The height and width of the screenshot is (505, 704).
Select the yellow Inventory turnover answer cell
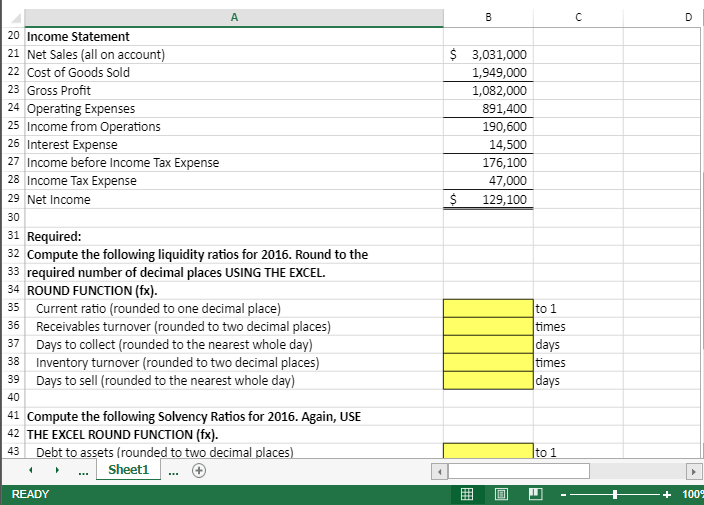coord(488,362)
